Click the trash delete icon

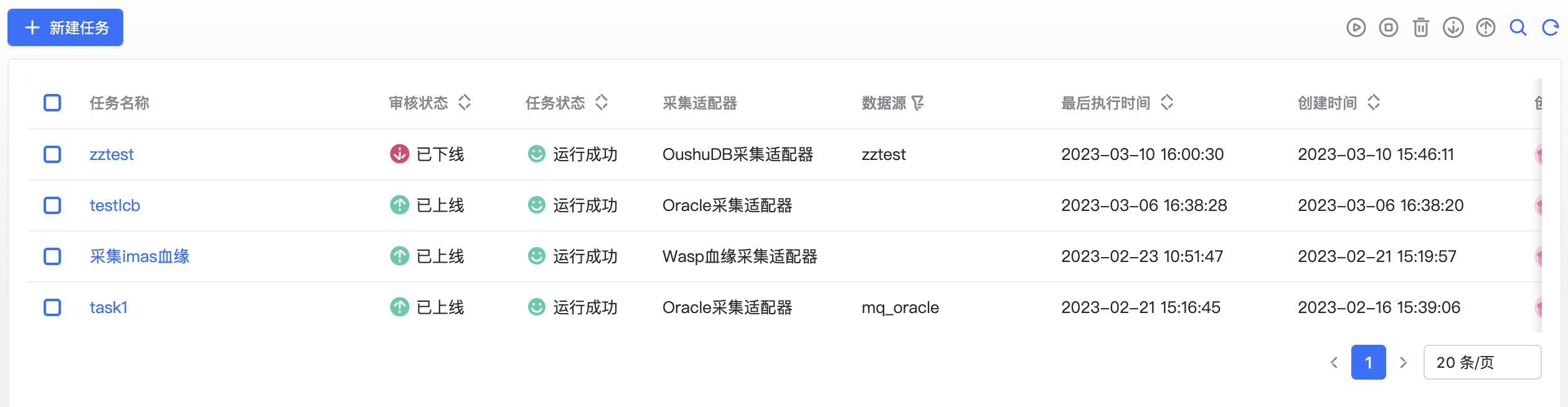click(x=1420, y=27)
